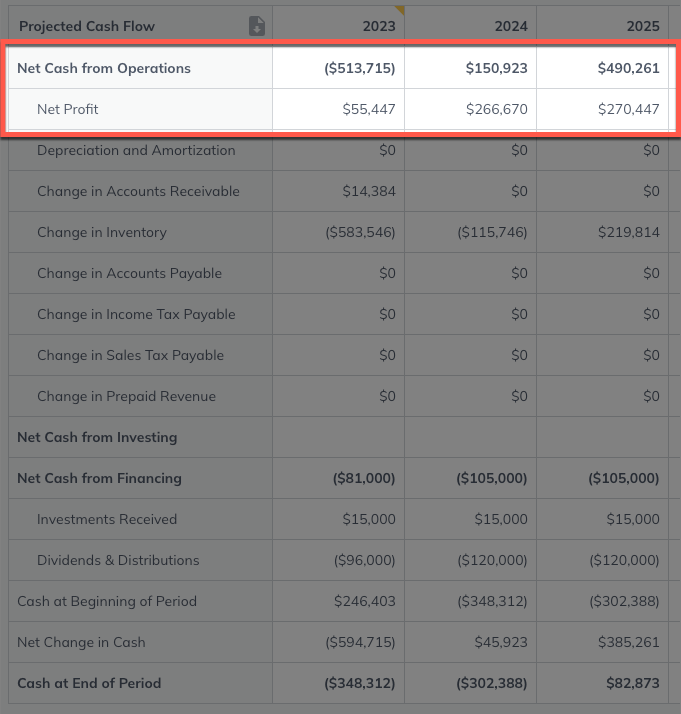
Task: Click 2024 Net Profit value $266,670
Action: 497,109
